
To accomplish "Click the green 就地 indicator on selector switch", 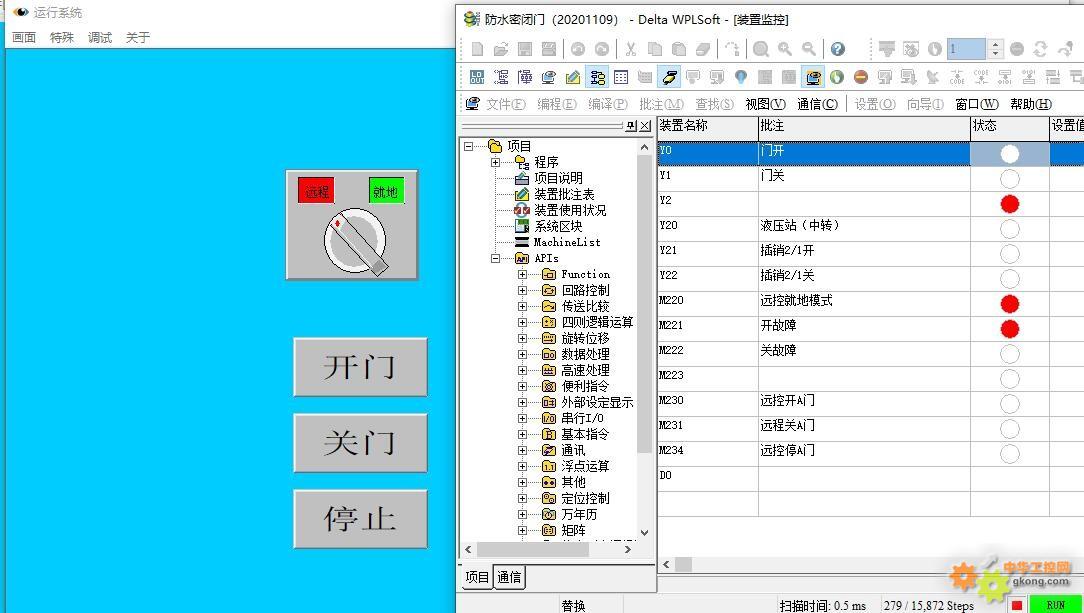I will pyautogui.click(x=386, y=191).
